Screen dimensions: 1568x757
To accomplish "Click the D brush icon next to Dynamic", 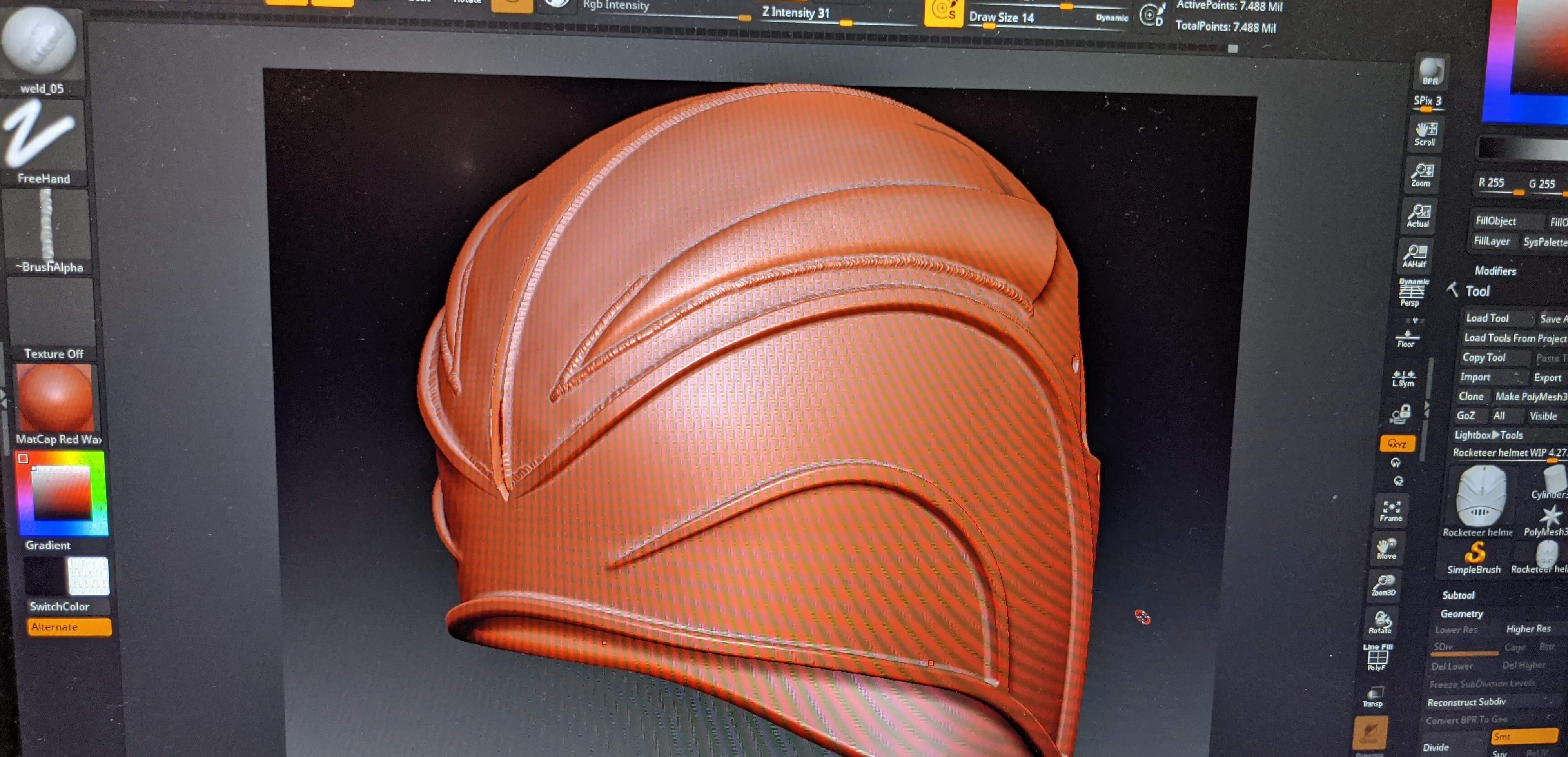I will point(1152,15).
